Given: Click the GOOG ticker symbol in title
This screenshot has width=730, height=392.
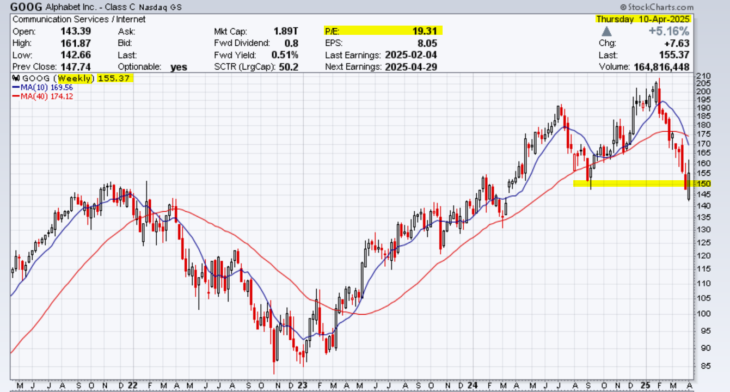Looking at the screenshot, I should point(26,7).
